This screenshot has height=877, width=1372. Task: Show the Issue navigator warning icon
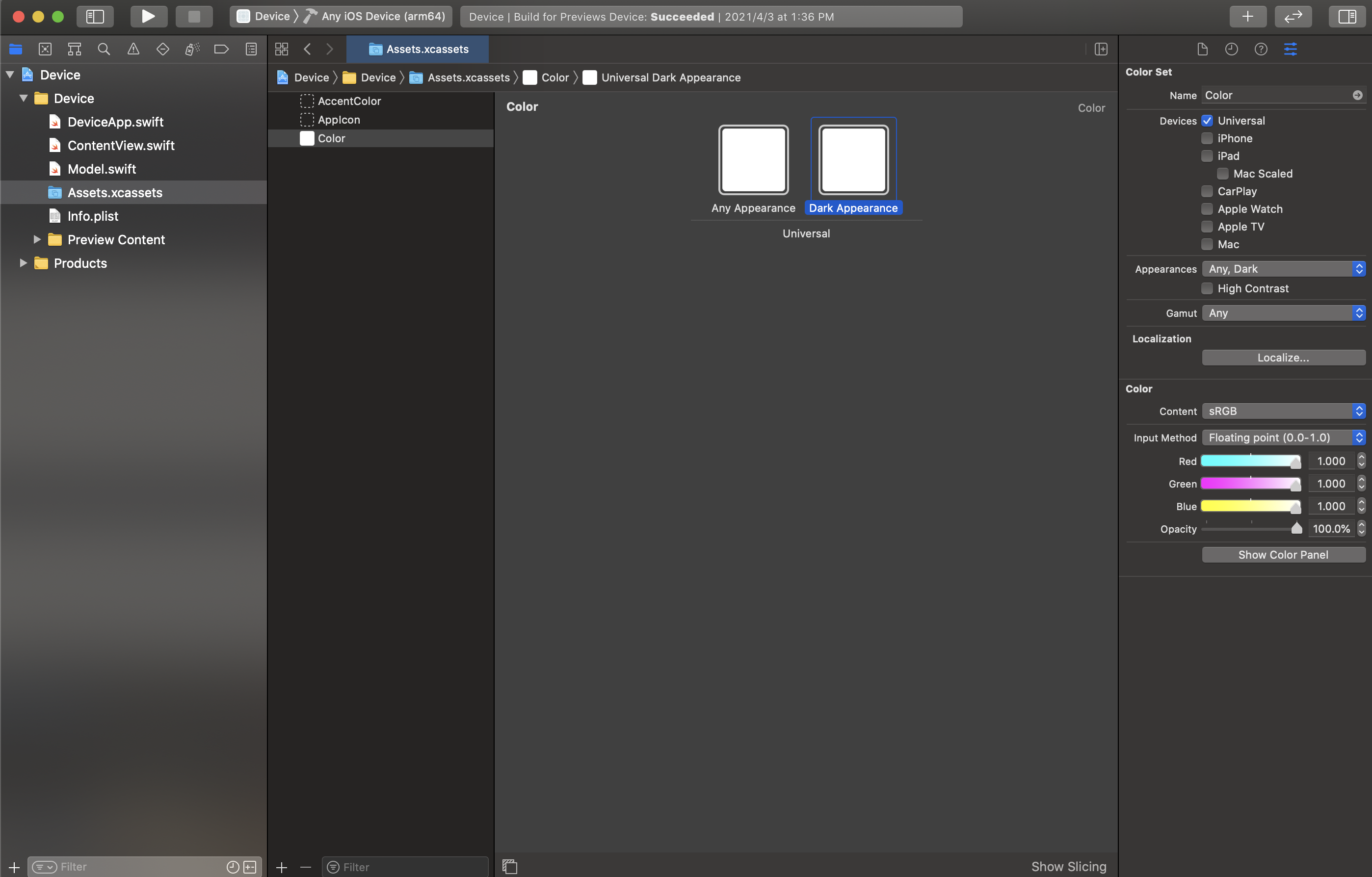tap(133, 49)
